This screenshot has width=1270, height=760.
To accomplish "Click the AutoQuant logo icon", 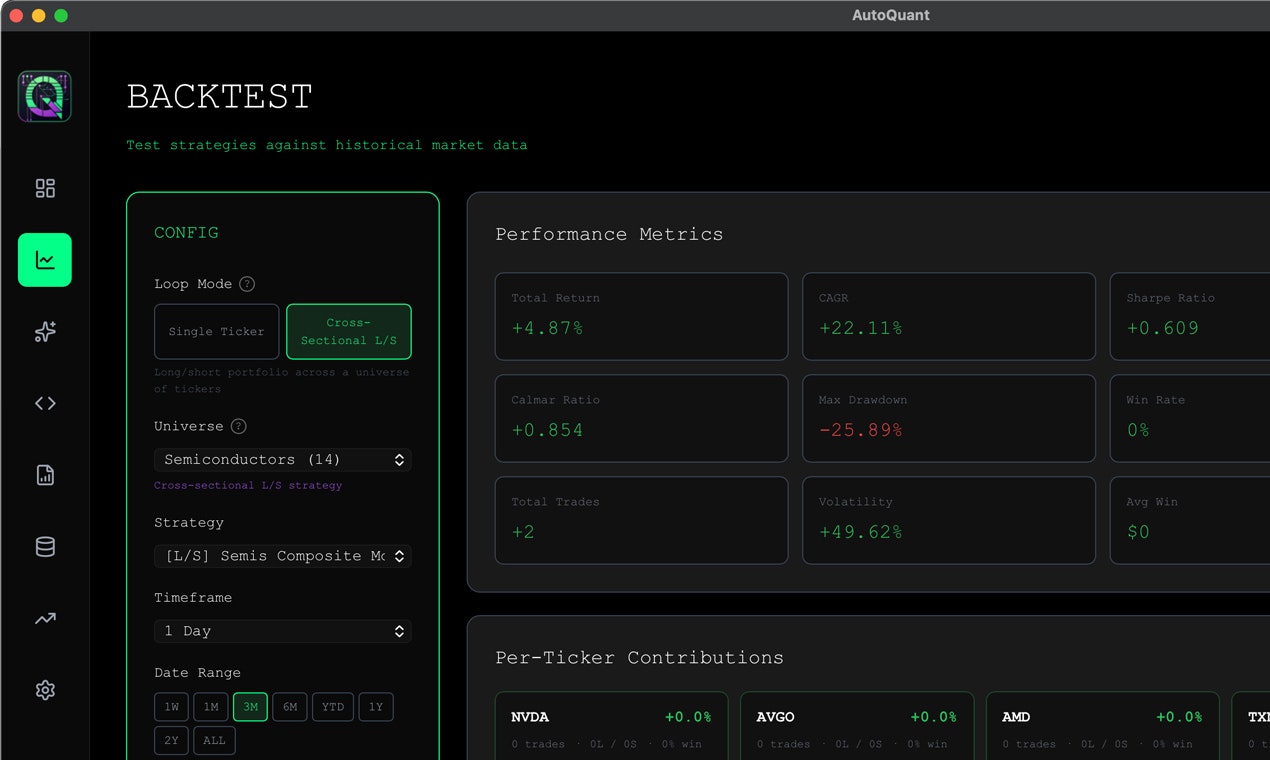I will (45, 96).
